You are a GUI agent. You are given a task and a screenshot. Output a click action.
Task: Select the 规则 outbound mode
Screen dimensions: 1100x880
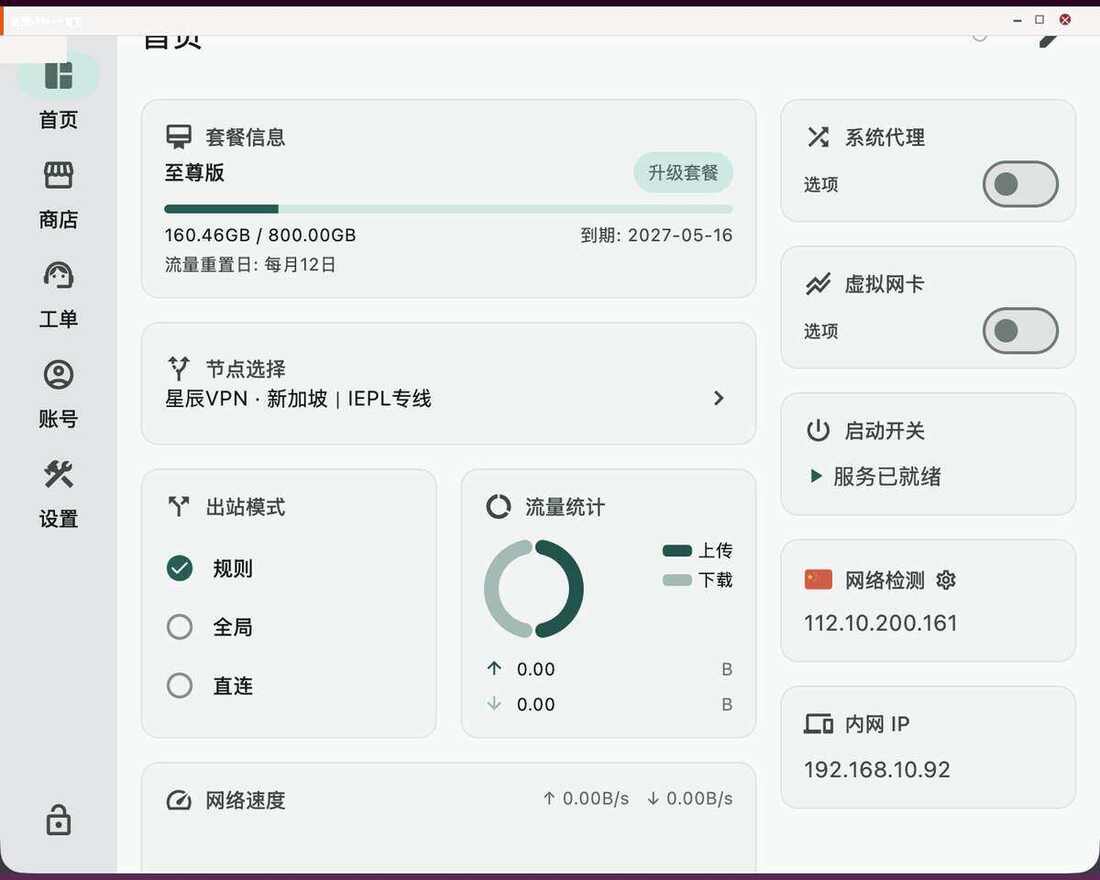tap(180, 568)
